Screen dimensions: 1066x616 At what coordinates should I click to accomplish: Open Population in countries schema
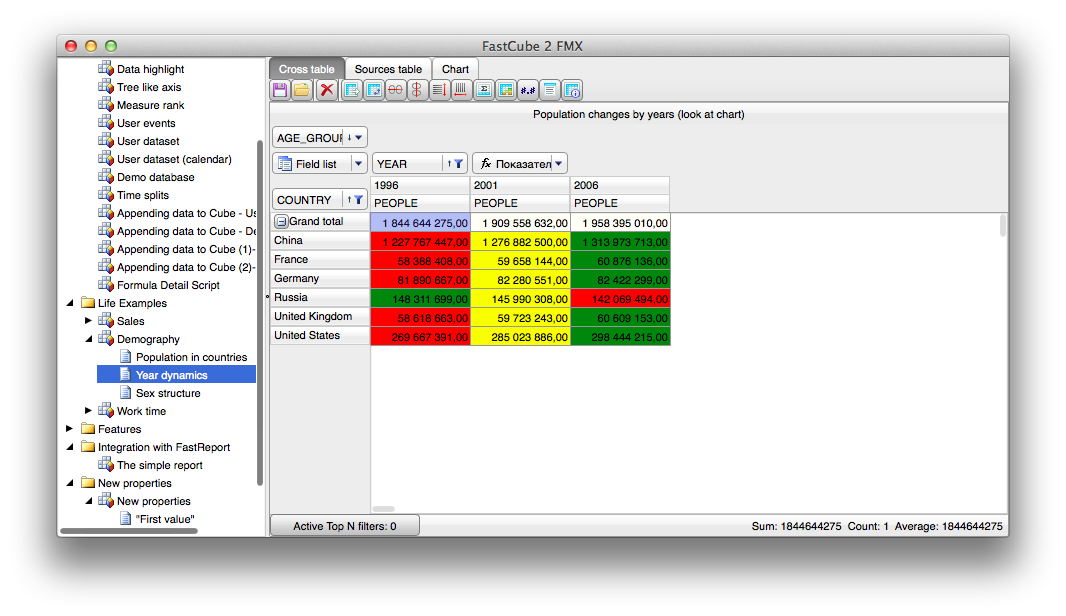(x=191, y=357)
